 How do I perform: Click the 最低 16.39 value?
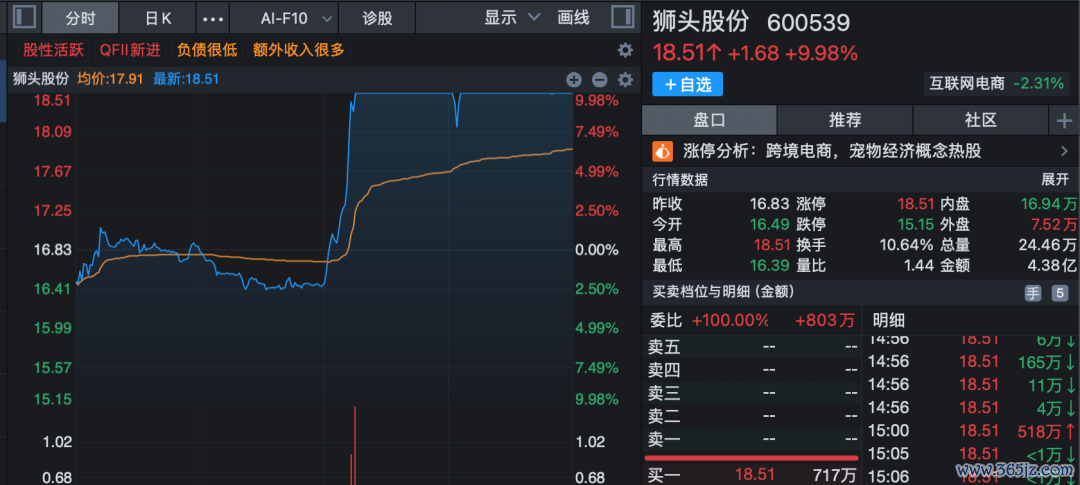769,265
